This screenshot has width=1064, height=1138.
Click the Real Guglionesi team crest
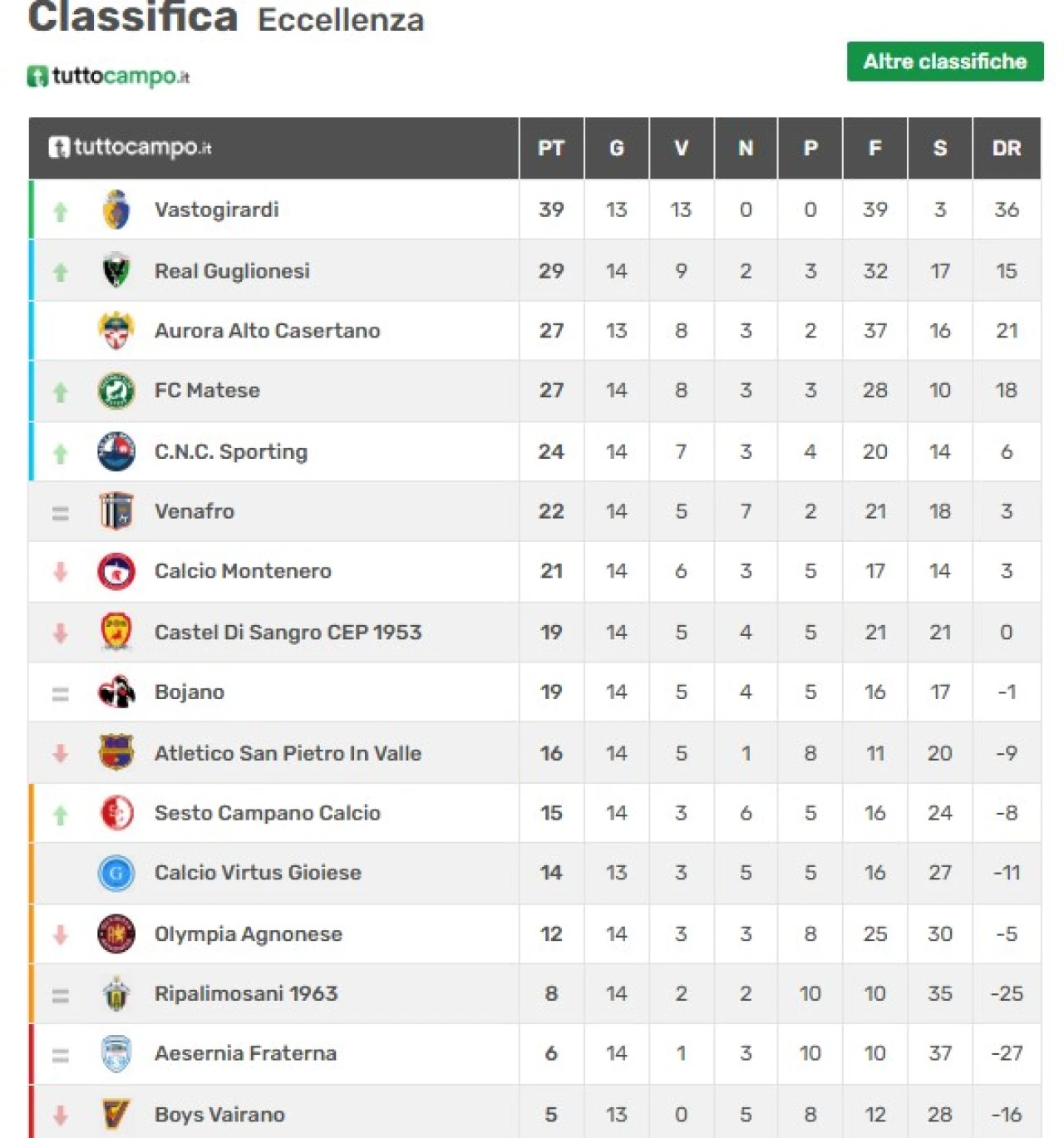116,270
